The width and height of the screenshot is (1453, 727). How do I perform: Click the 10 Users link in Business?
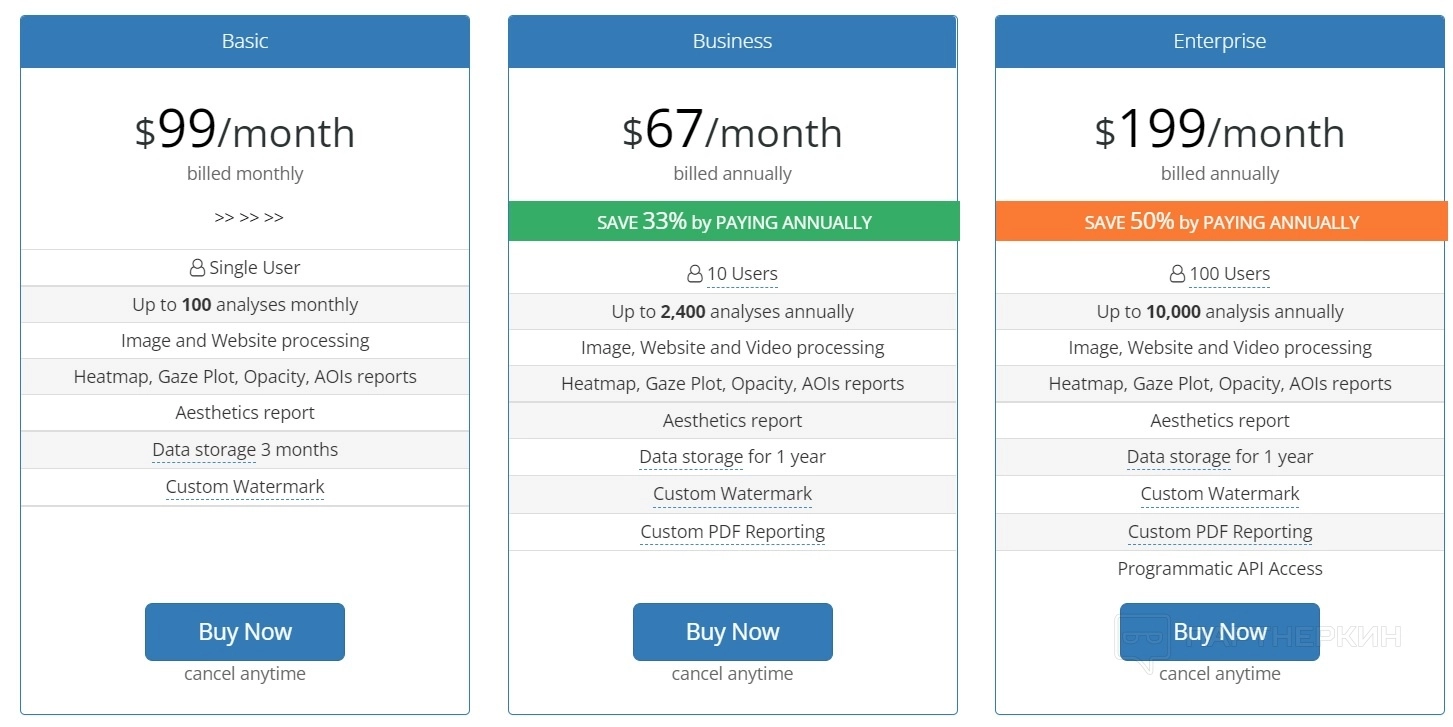742,274
